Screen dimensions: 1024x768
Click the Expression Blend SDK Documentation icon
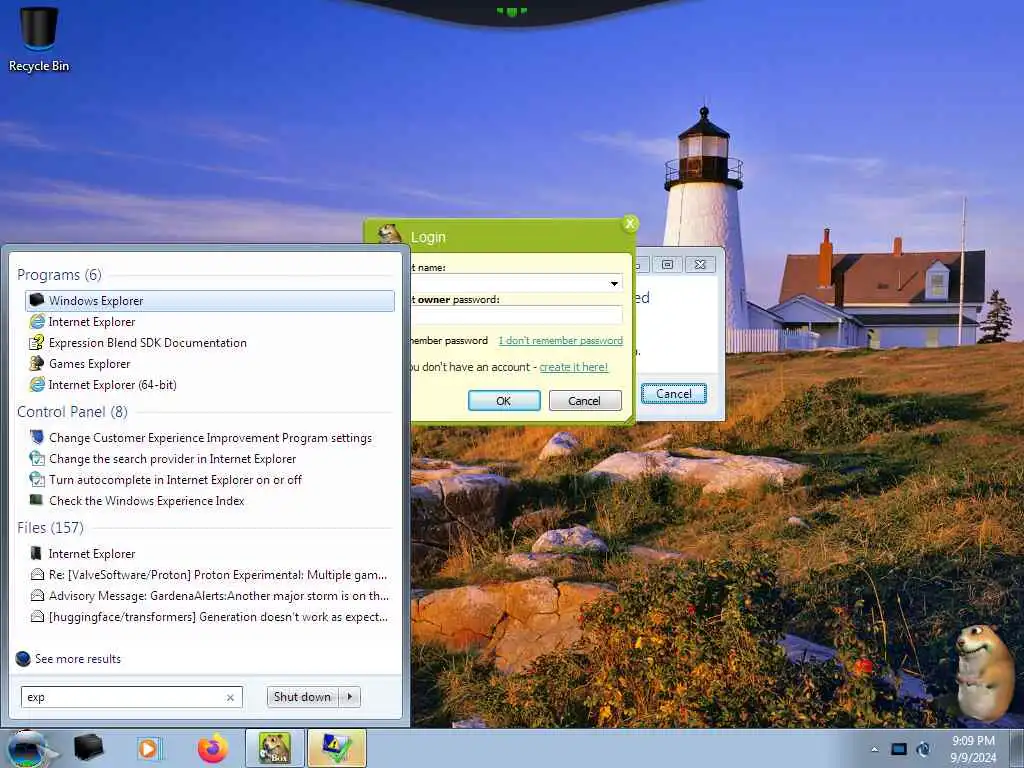[37, 342]
